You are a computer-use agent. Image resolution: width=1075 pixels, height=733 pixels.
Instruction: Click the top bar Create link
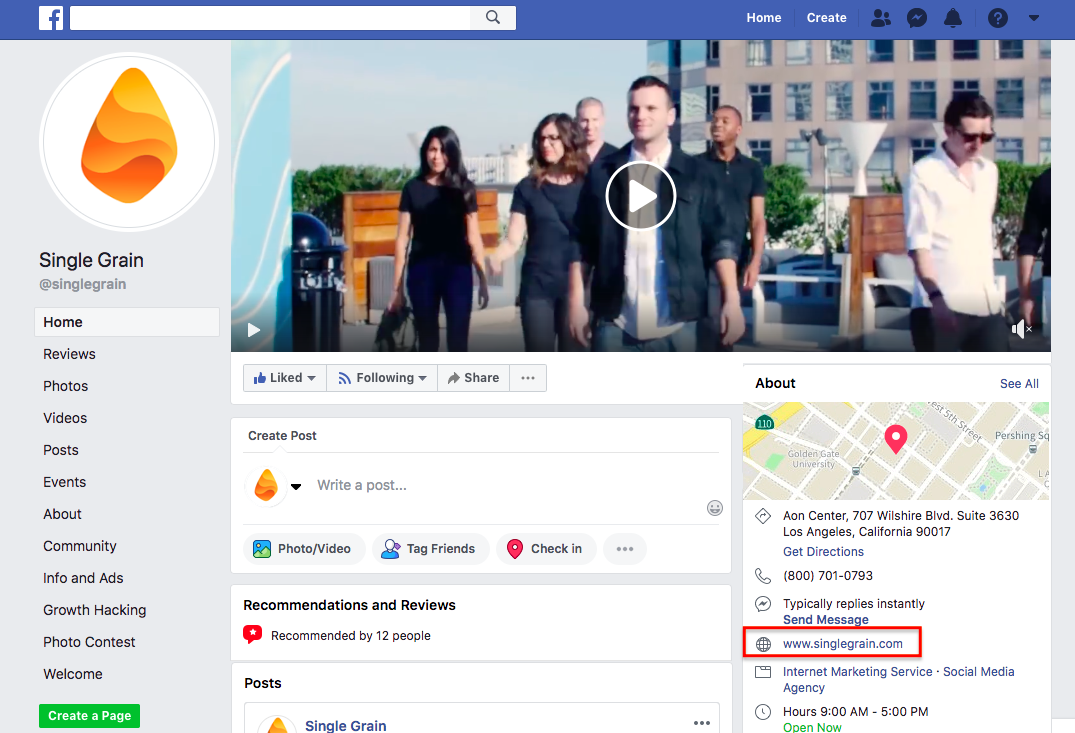pos(826,18)
